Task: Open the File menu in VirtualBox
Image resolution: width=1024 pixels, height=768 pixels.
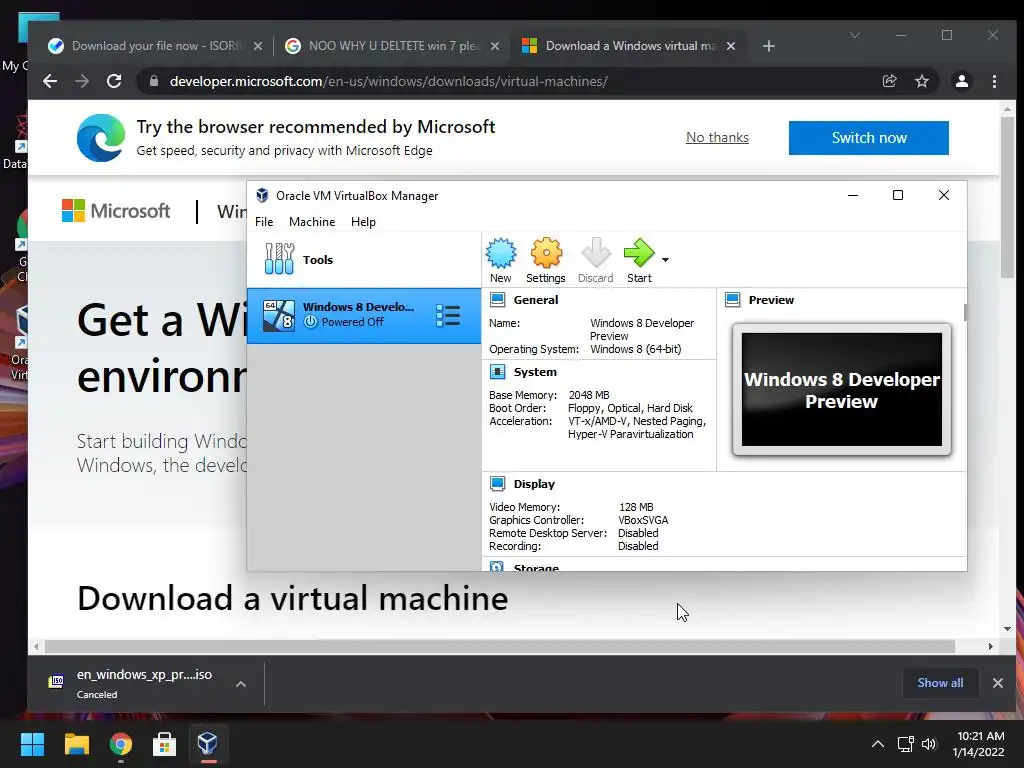Action: [x=264, y=222]
